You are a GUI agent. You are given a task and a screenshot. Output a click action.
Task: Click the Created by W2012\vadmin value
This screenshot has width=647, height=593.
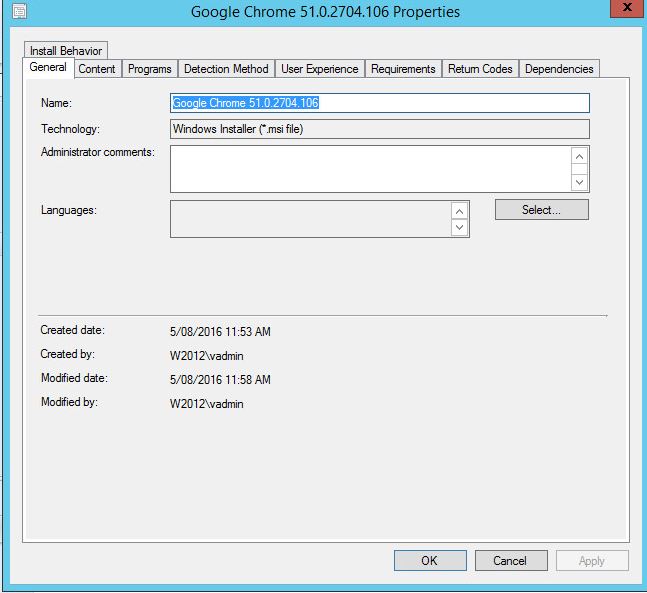click(x=206, y=356)
